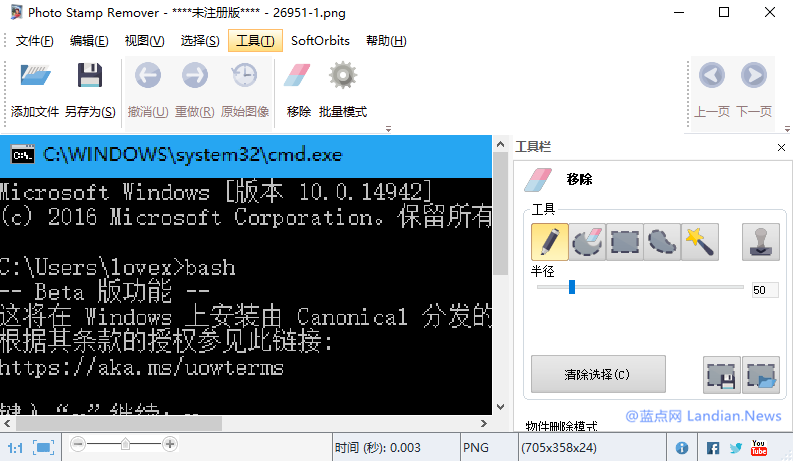Open the 工具(T) menu
This screenshot has width=793, height=461.
[255, 41]
